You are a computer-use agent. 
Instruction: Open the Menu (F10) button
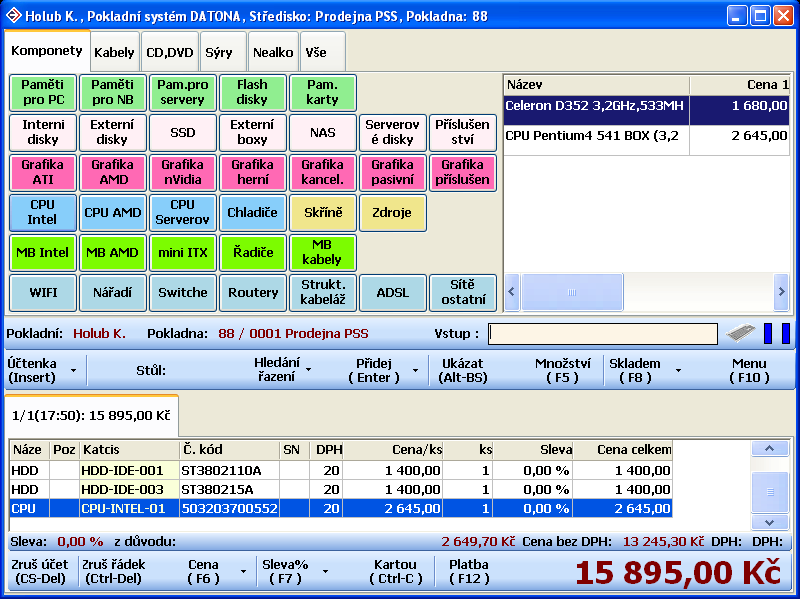tap(749, 370)
